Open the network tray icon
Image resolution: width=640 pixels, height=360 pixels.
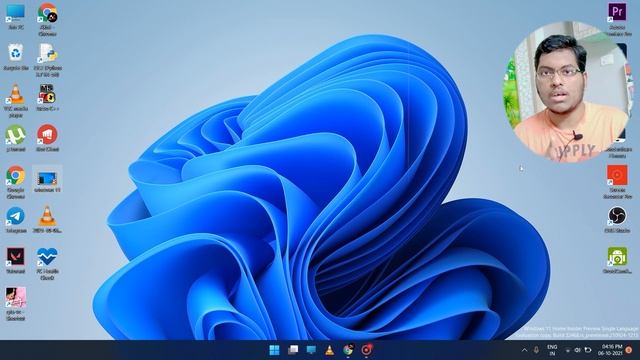coord(568,350)
